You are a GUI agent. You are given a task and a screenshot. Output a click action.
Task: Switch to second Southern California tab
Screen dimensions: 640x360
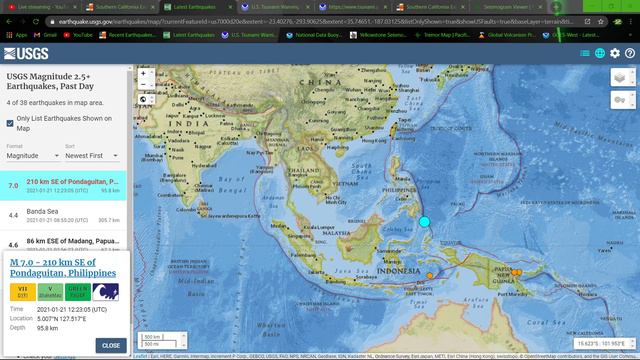pyautogui.click(x=431, y=7)
